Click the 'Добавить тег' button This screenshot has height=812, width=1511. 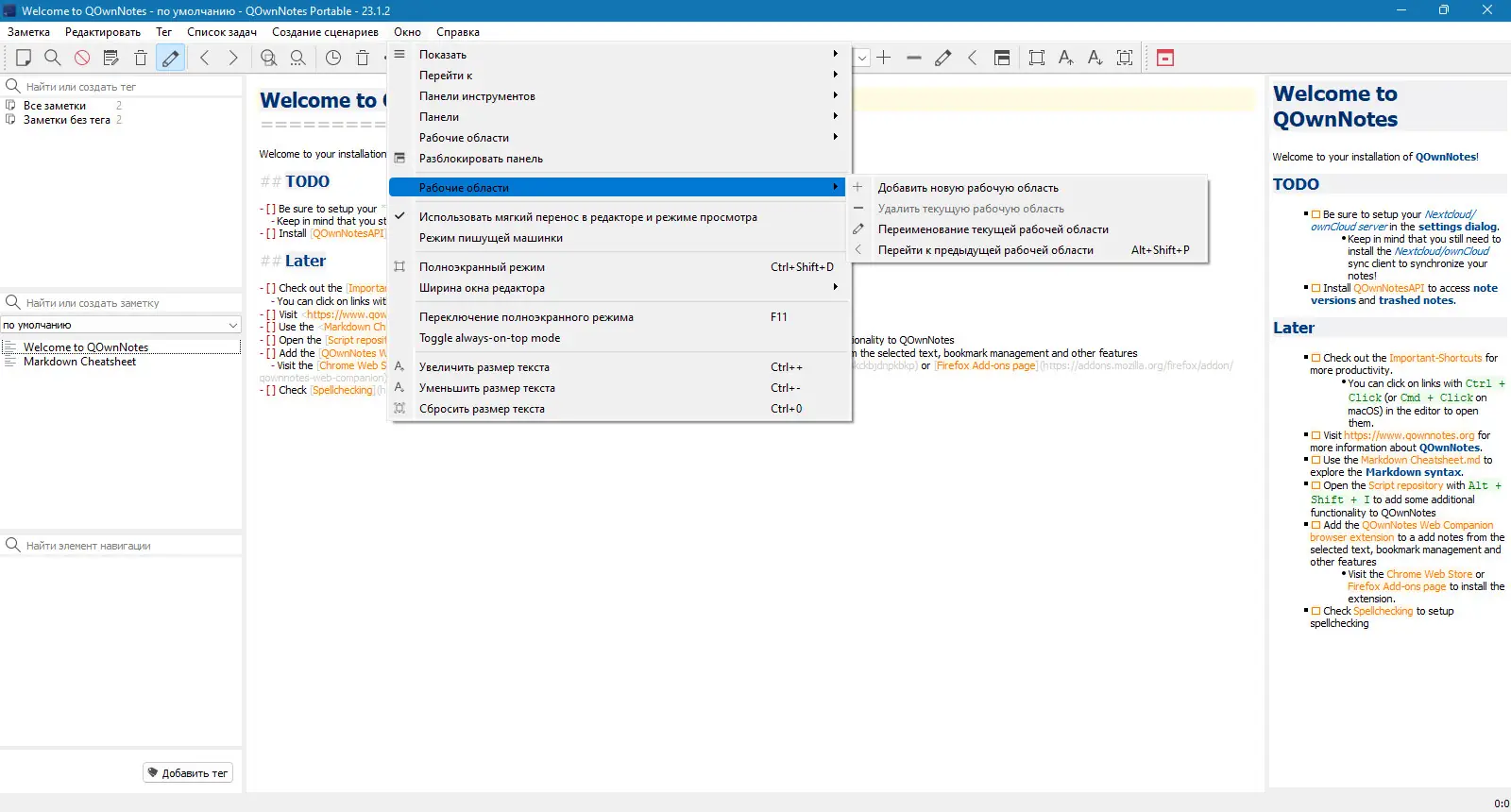click(x=188, y=773)
